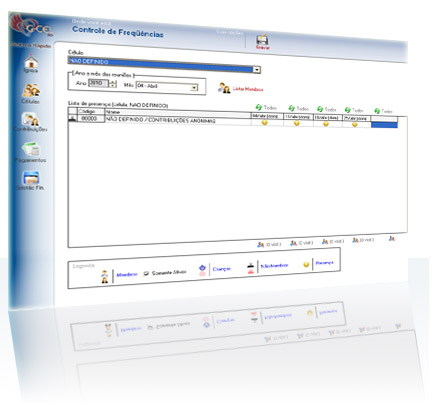Click the Listar Membros people icon
Image resolution: width=441 pixels, height=408 pixels.
tap(224, 88)
